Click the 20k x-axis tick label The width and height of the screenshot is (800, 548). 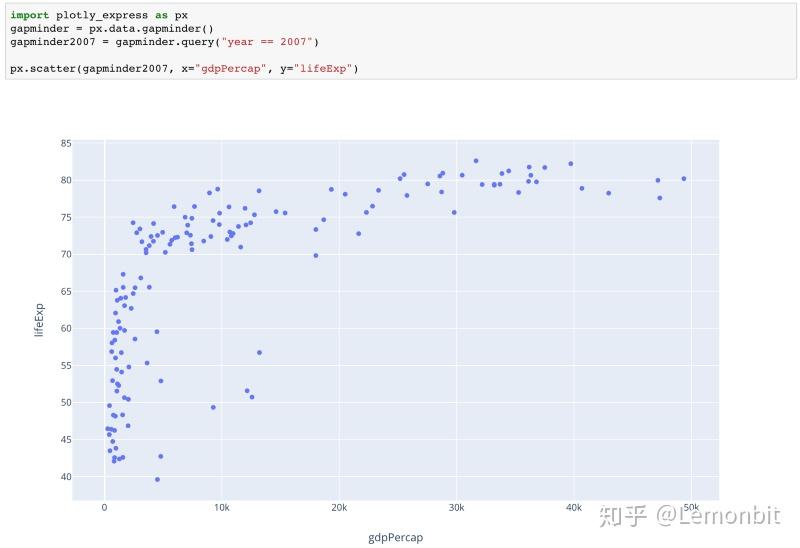point(338,508)
